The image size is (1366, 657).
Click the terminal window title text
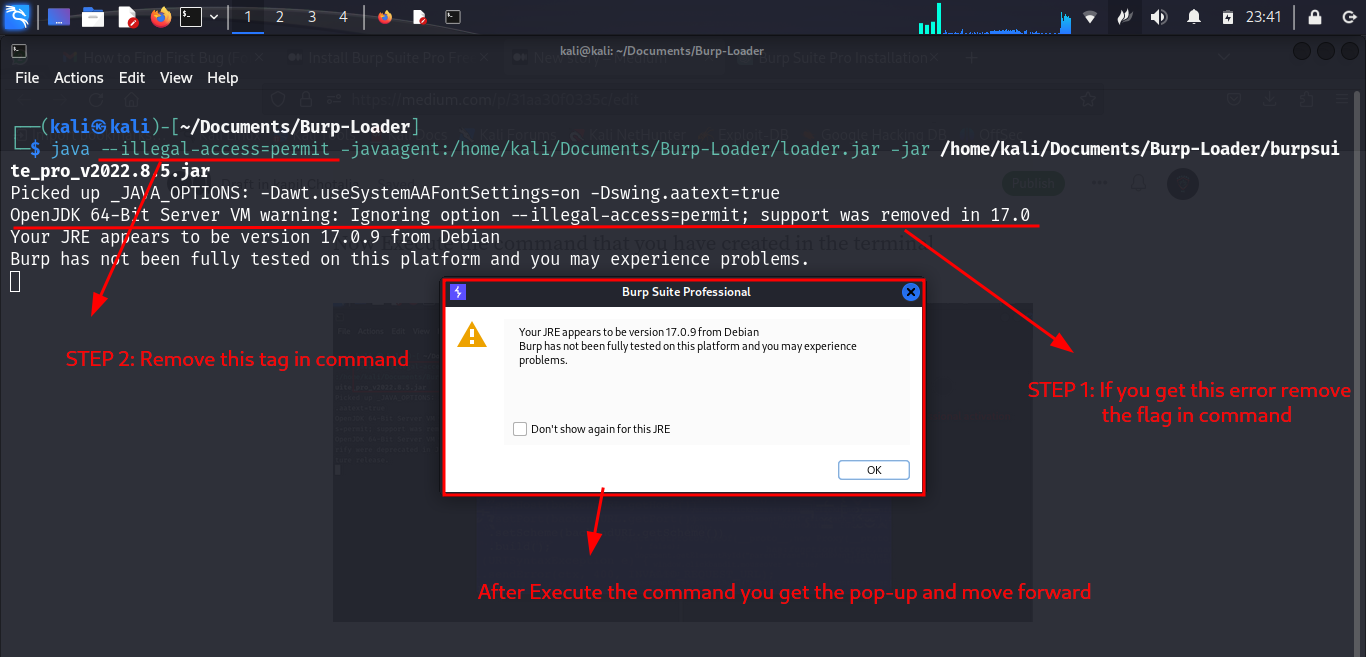point(662,51)
